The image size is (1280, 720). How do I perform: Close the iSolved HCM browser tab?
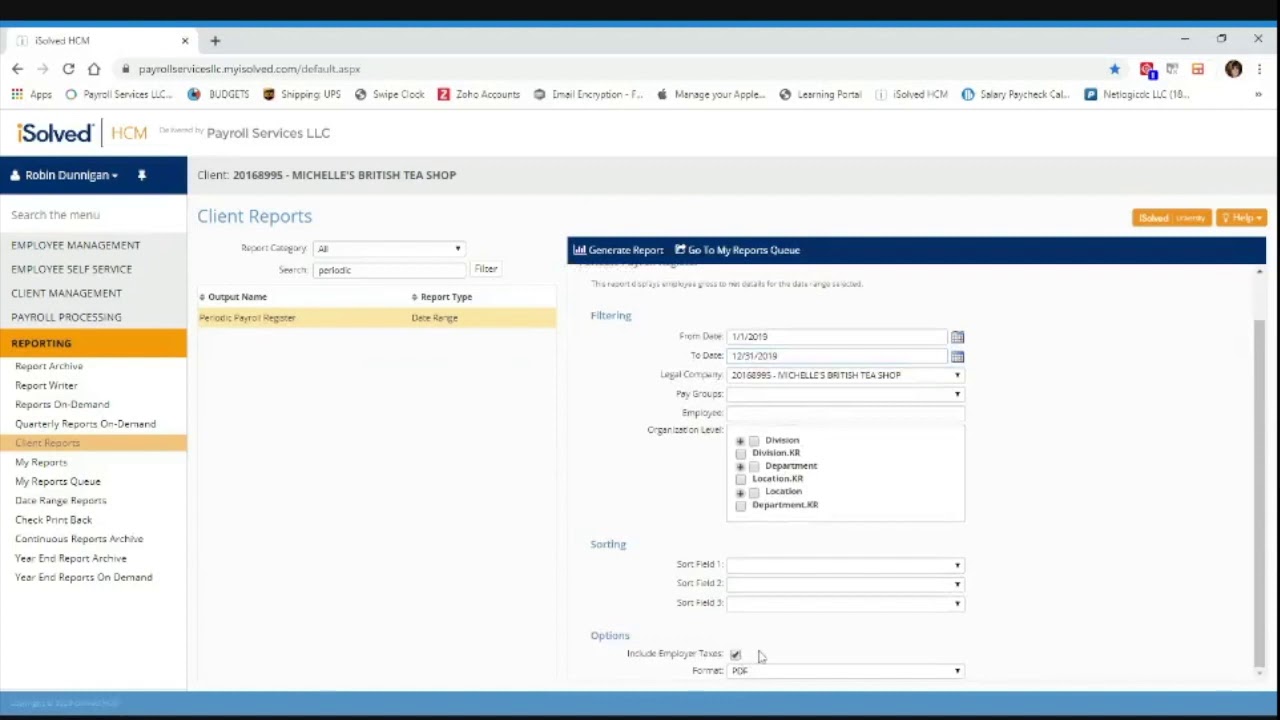[185, 41]
